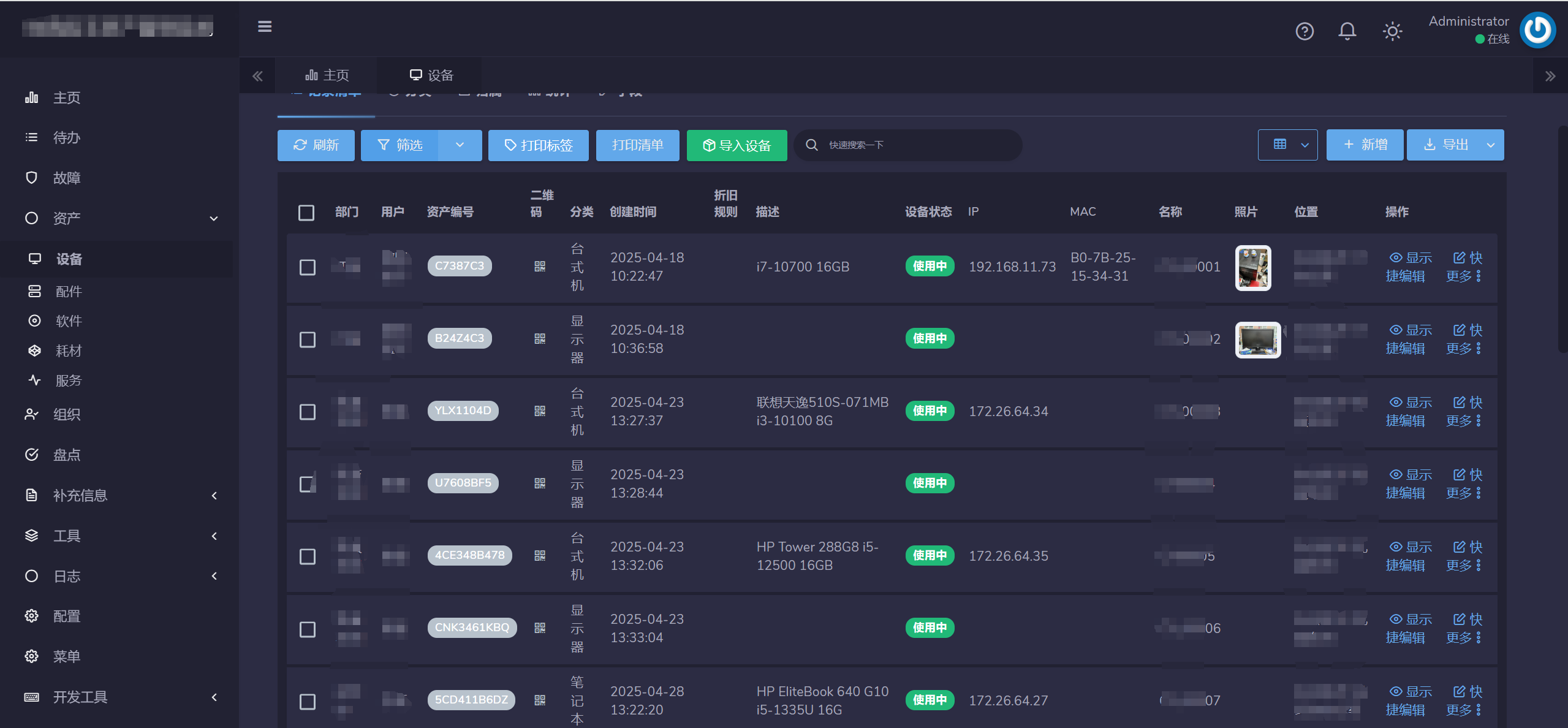1568x728 pixels.
Task: Open the photo thumbnail for C7387C3
Action: (x=1252, y=268)
